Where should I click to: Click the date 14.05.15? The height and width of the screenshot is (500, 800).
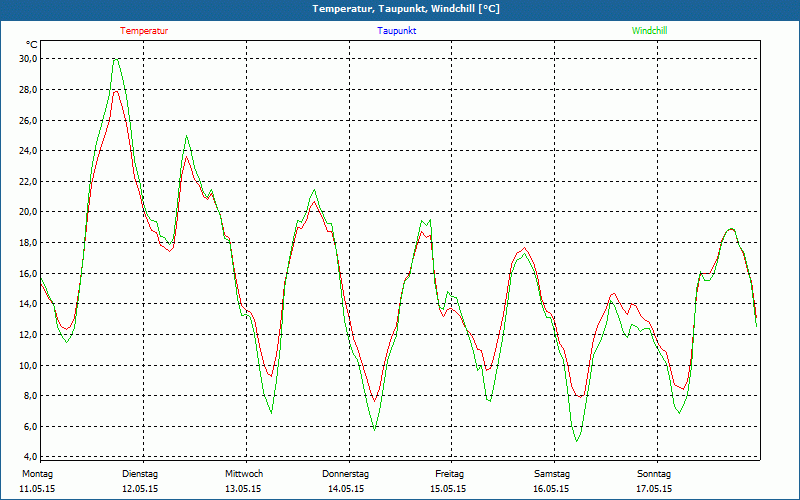click(x=346, y=489)
